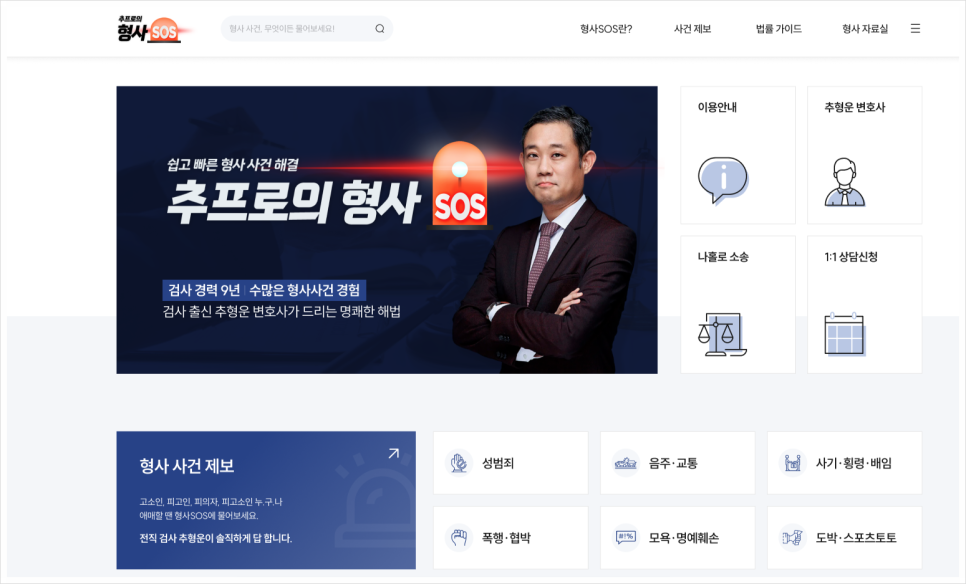Open 형사 자료실 menu item
This screenshot has width=966, height=584.
(x=865, y=28)
